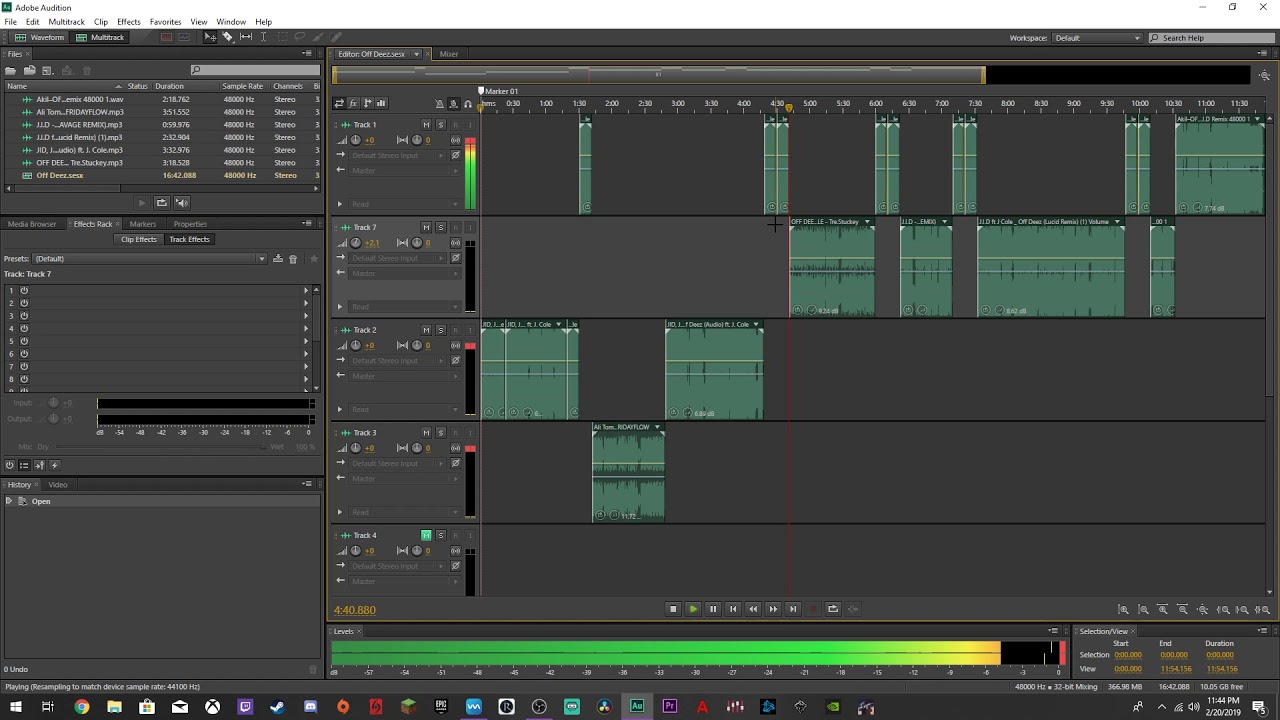Select the Razor tool in the toolbar
This screenshot has height=720, width=1280.
(228, 37)
